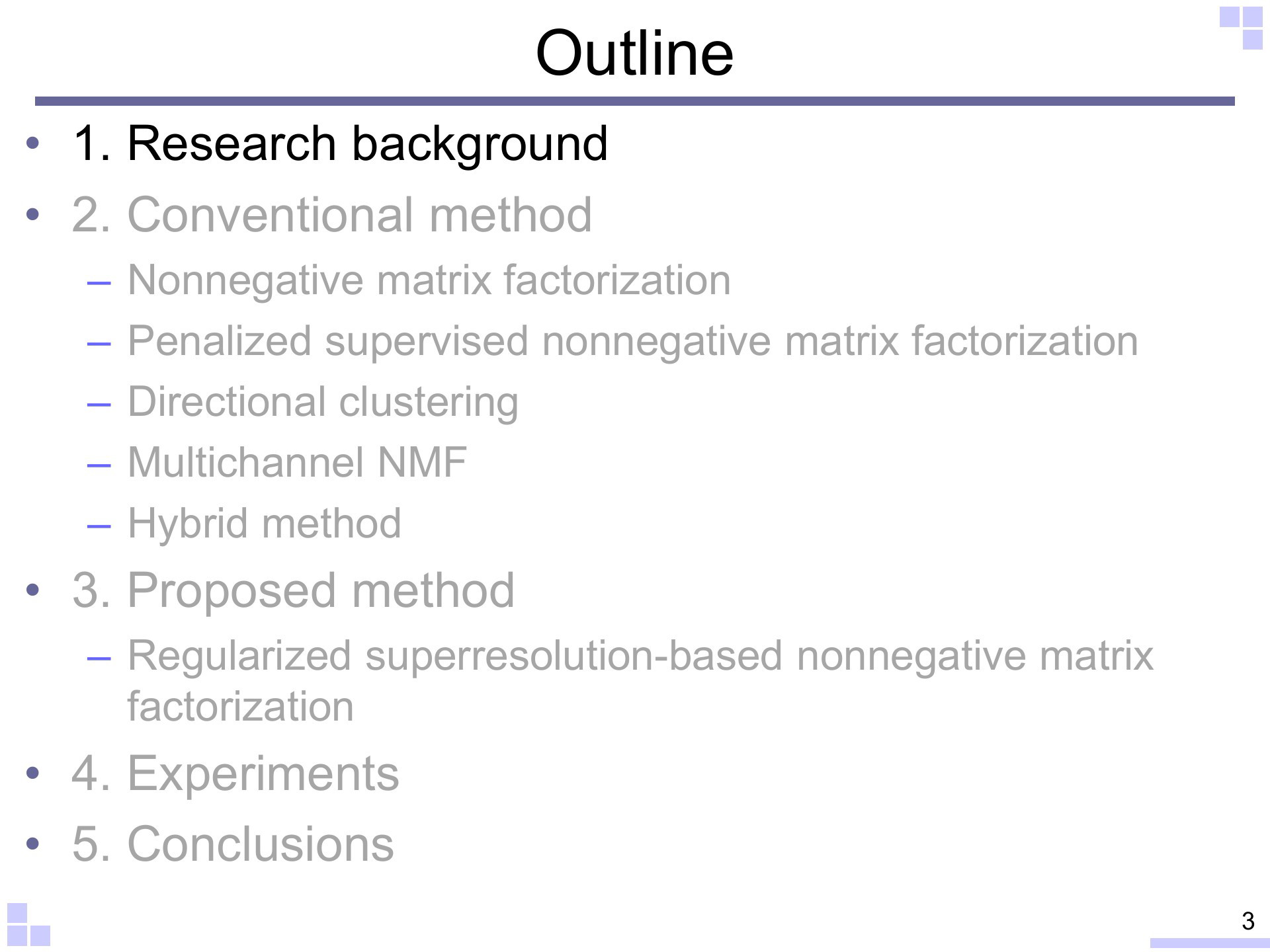Select the '2. Conventional method' heading

(x=332, y=214)
